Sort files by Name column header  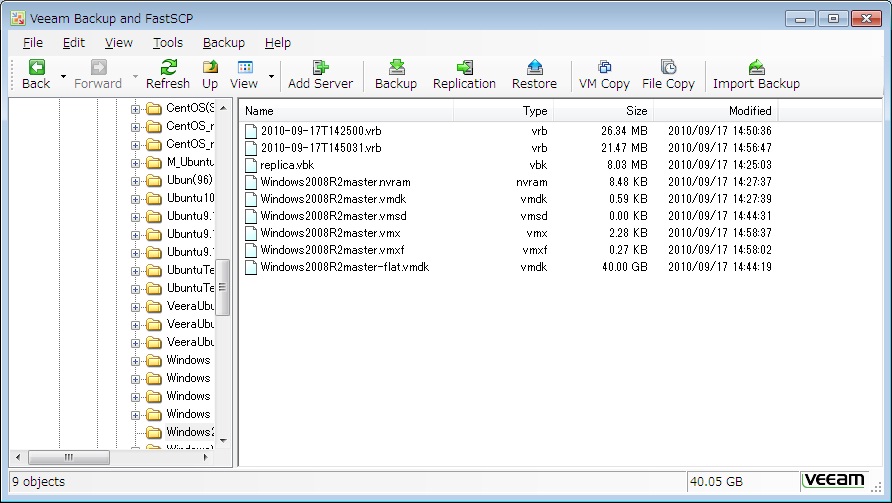click(346, 111)
